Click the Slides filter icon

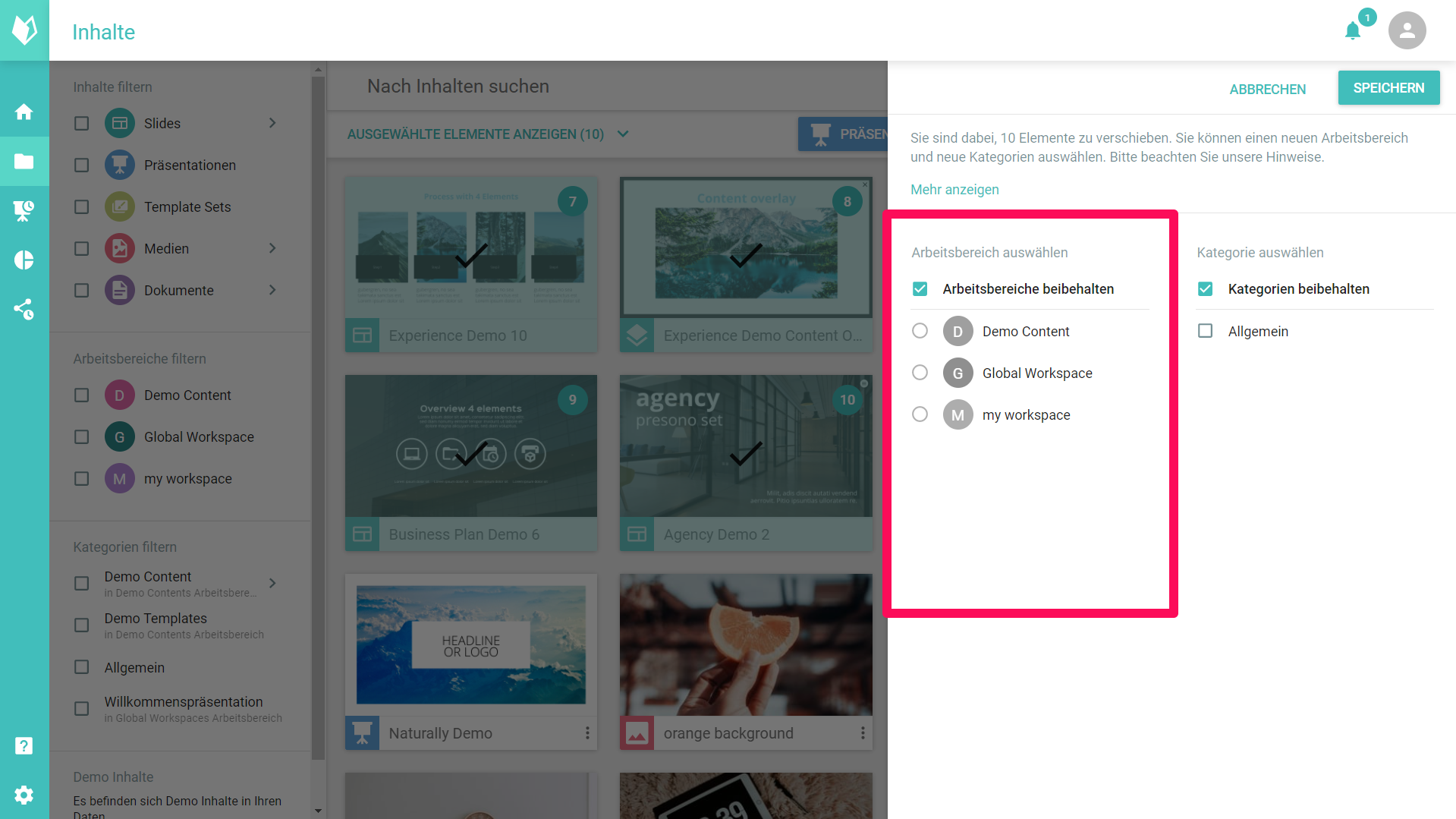tap(120, 123)
